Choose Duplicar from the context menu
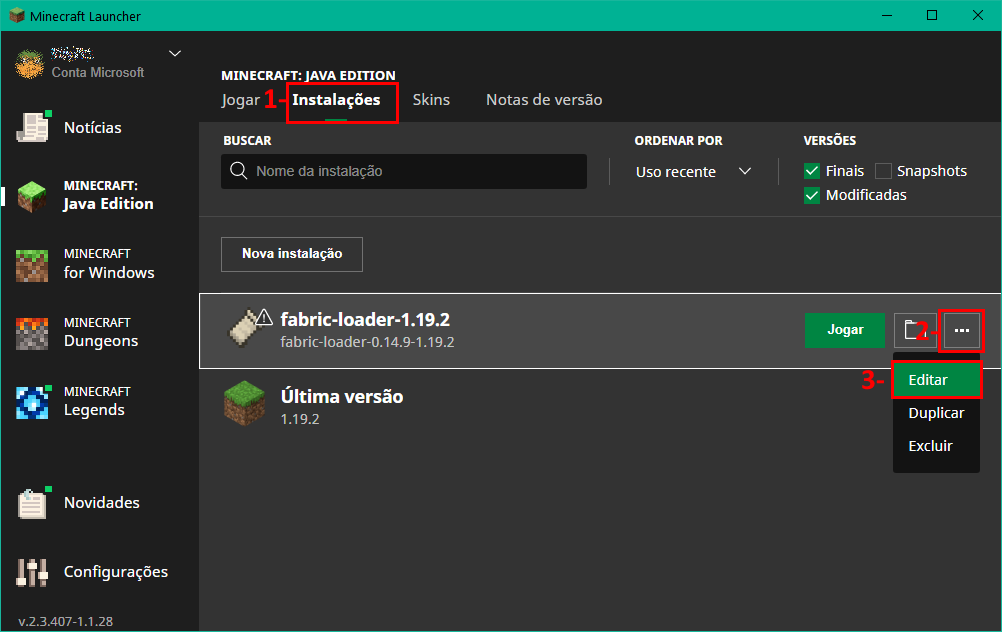The width and height of the screenshot is (1002, 632). [936, 413]
